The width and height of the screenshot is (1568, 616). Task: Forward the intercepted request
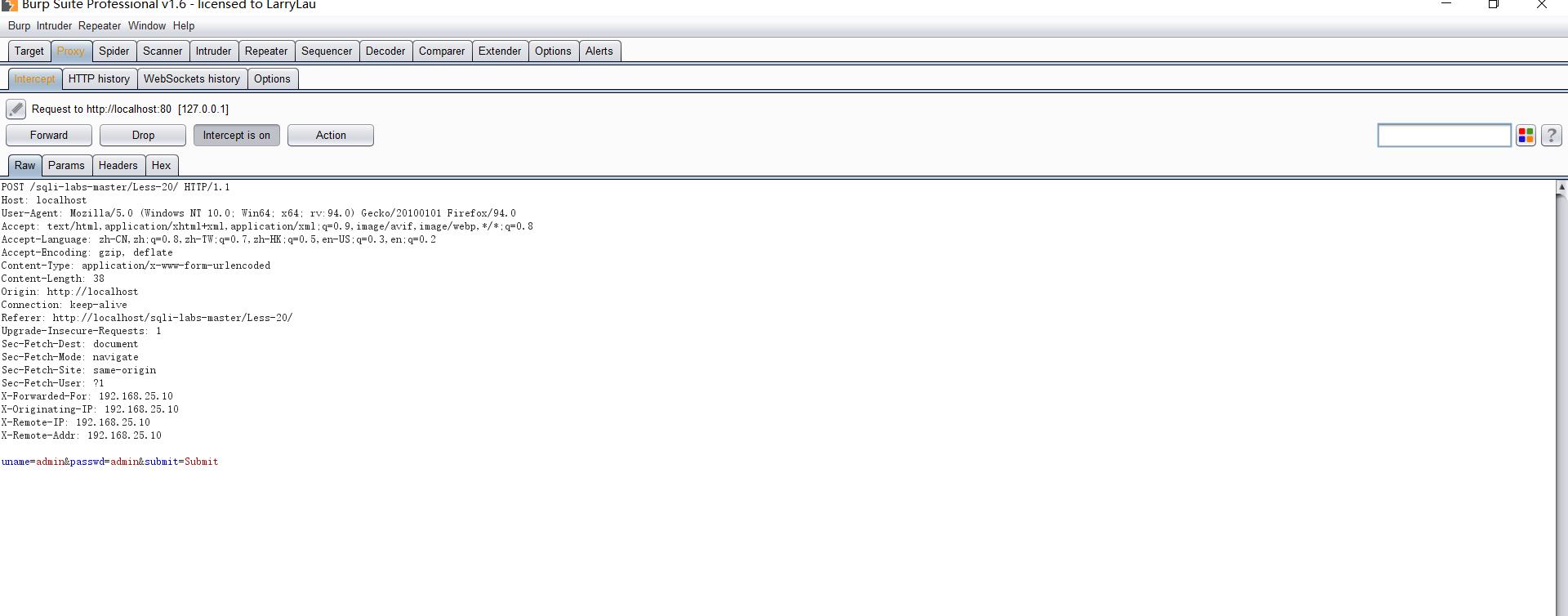[x=49, y=136]
